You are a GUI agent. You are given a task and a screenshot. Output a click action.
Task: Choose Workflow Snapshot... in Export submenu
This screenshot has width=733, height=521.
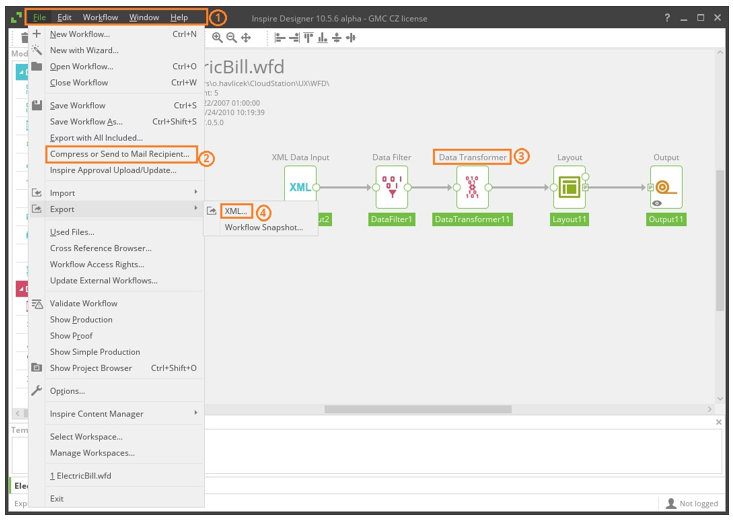(x=261, y=227)
